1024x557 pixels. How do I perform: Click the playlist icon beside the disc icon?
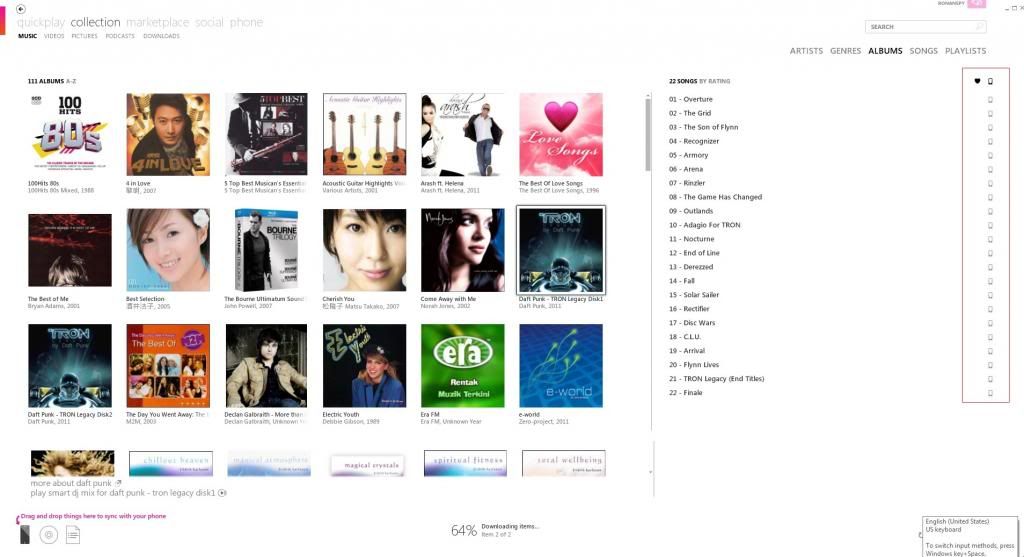coord(72,535)
